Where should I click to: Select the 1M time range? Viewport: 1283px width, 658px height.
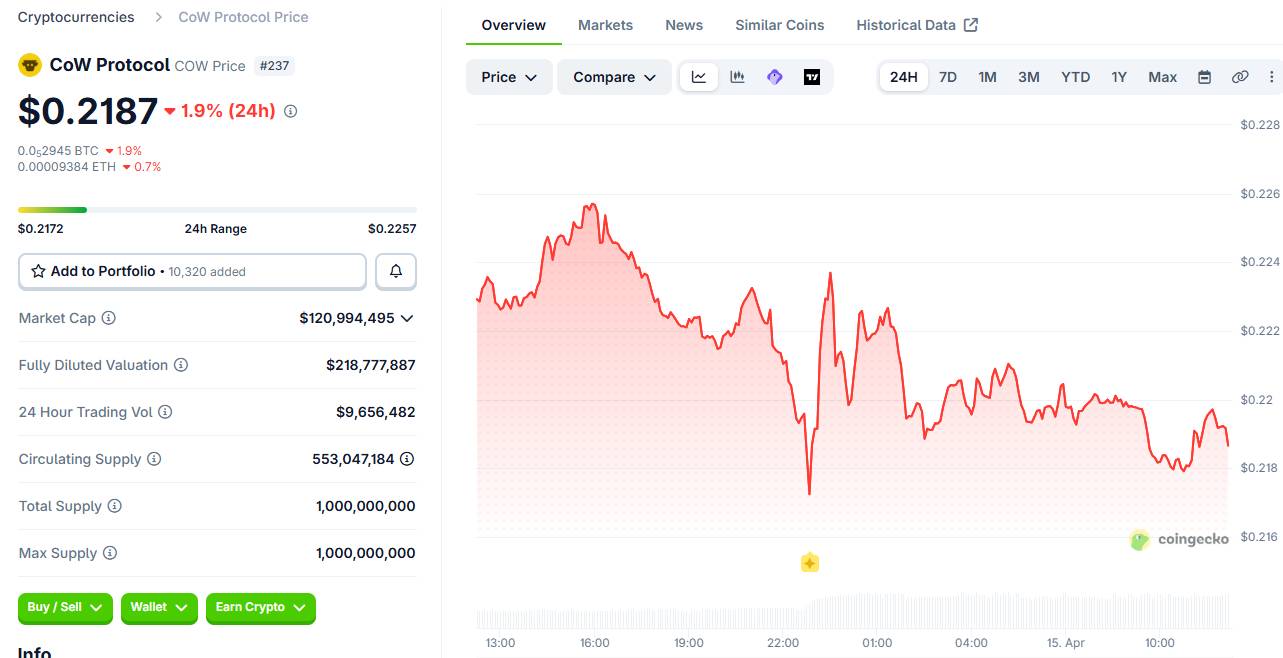pyautogui.click(x=987, y=77)
